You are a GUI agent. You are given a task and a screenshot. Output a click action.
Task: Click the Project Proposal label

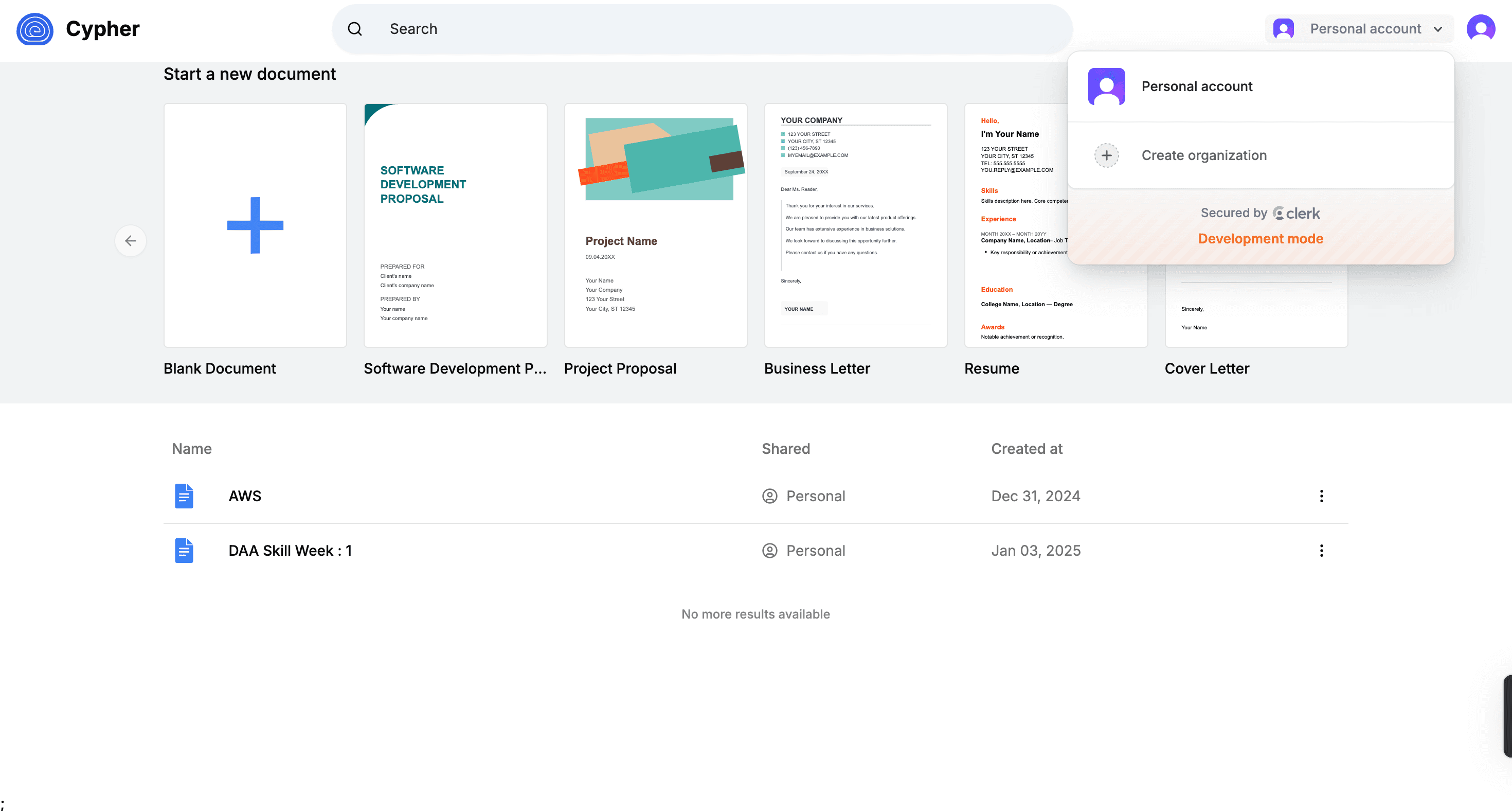pyautogui.click(x=620, y=368)
